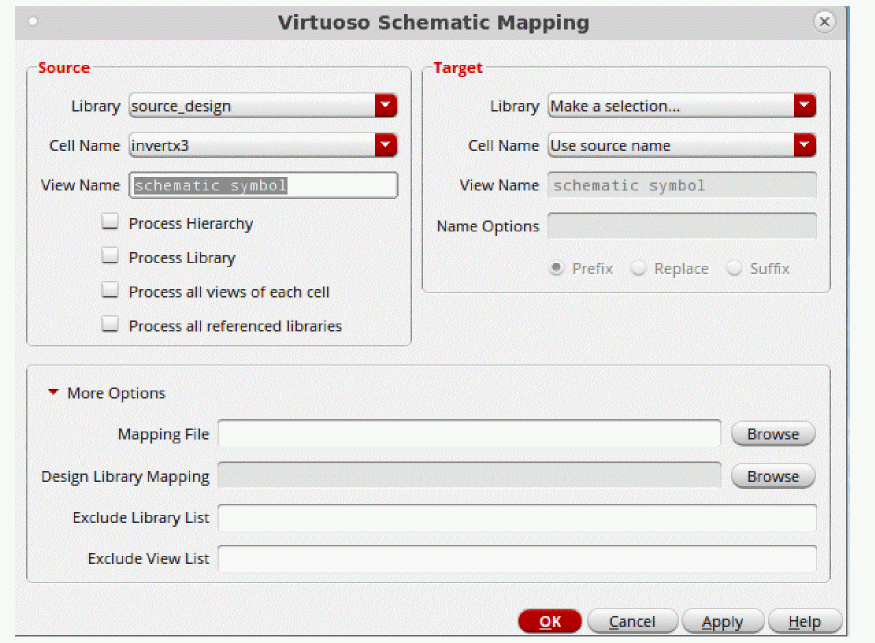
Task: Browse for Design Library Mapping
Action: point(773,476)
